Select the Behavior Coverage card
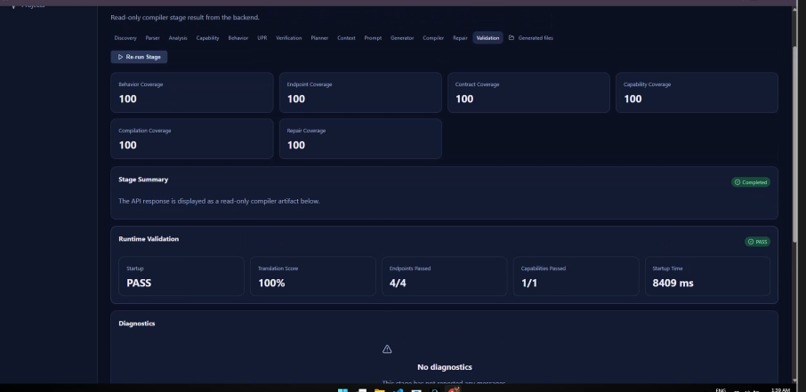 tap(192, 92)
